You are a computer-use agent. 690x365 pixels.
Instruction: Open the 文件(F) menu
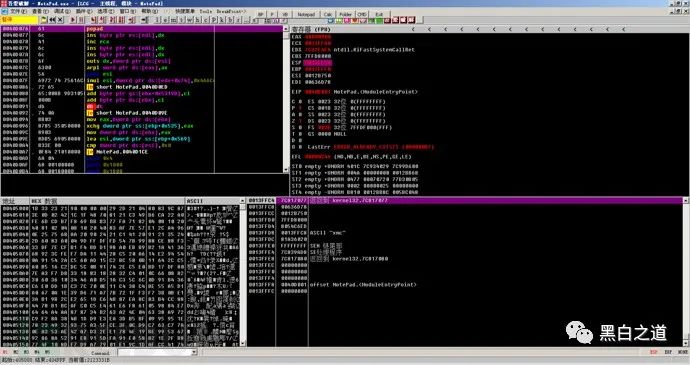click(x=18, y=11)
